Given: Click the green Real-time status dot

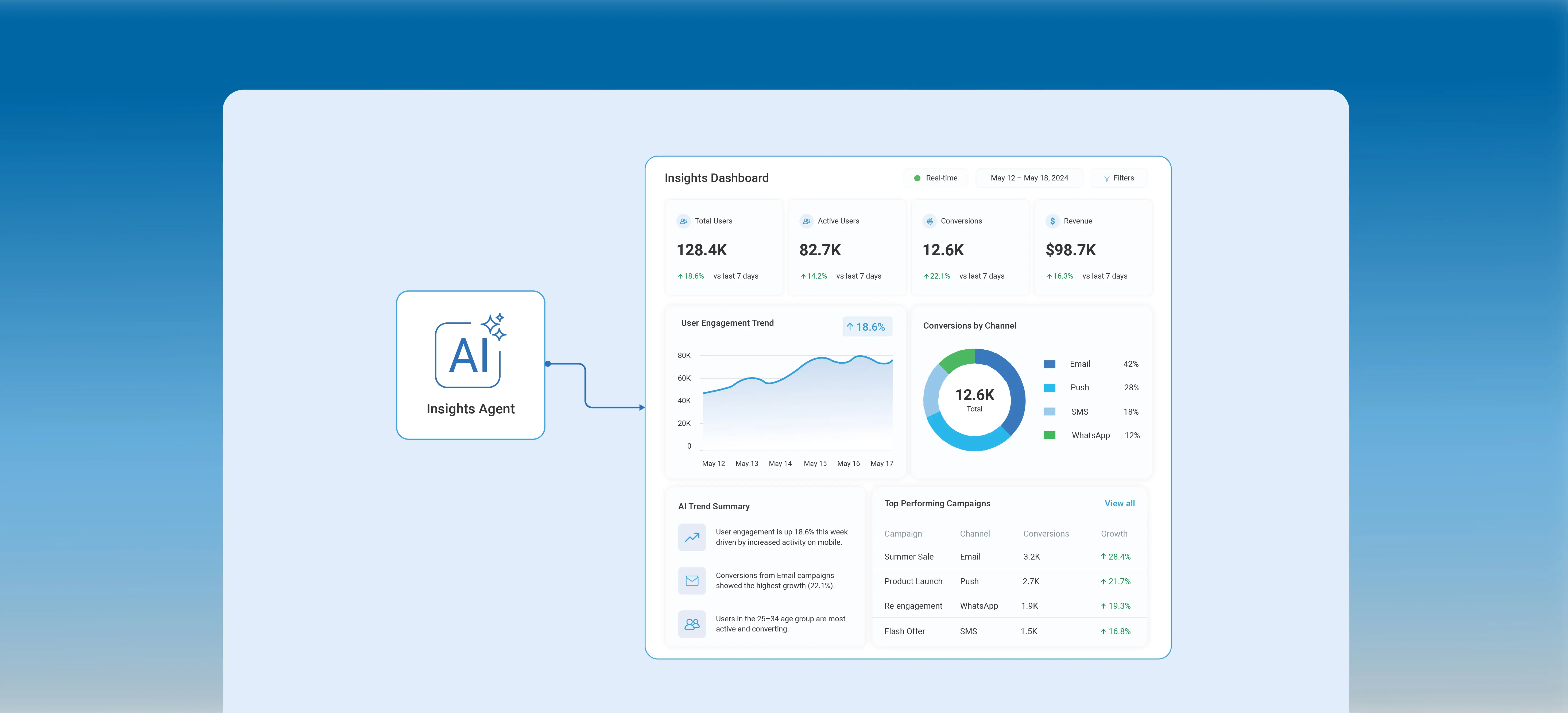Looking at the screenshot, I should click(917, 178).
